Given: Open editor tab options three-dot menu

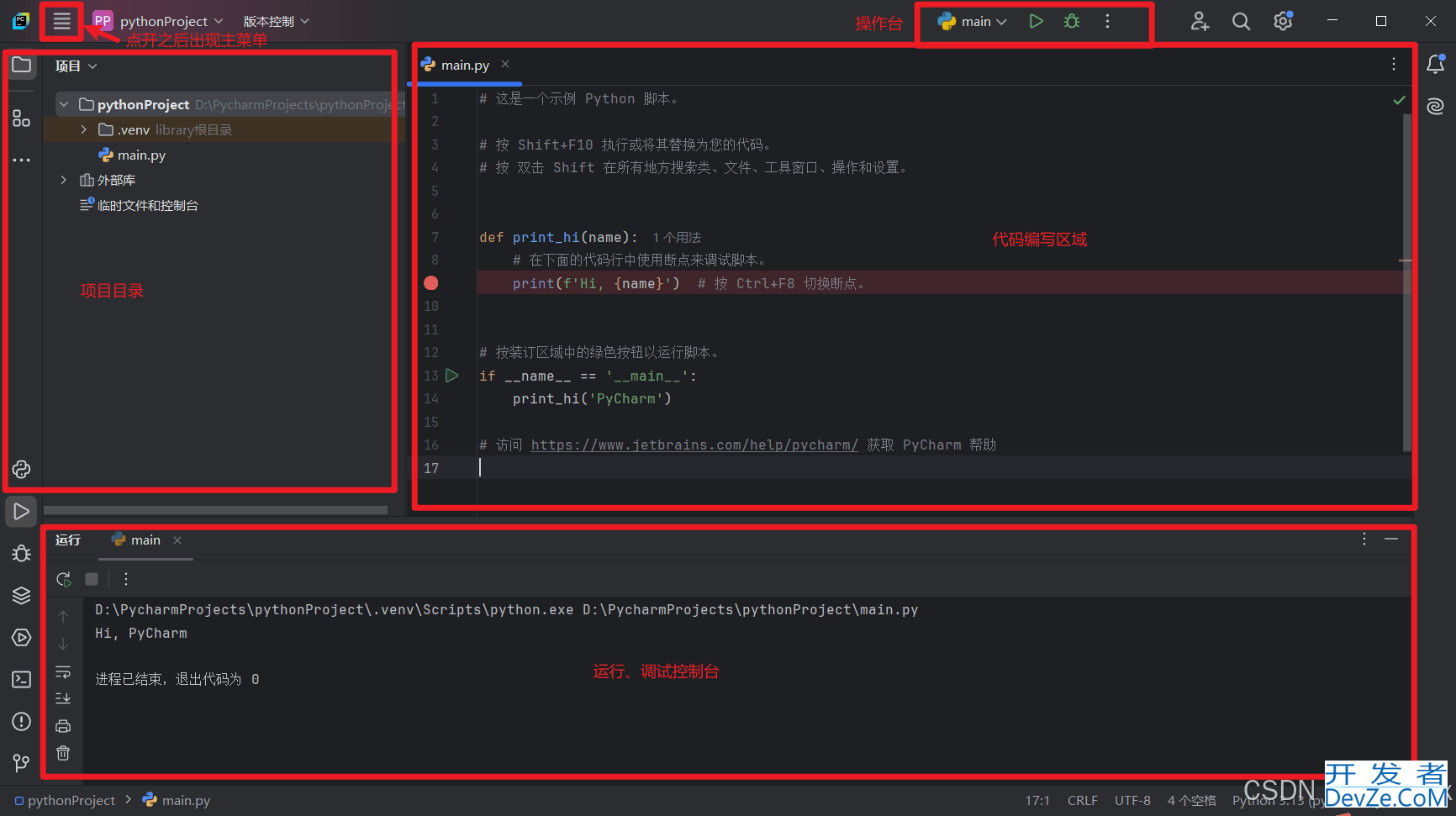Looking at the screenshot, I should pos(1394,65).
